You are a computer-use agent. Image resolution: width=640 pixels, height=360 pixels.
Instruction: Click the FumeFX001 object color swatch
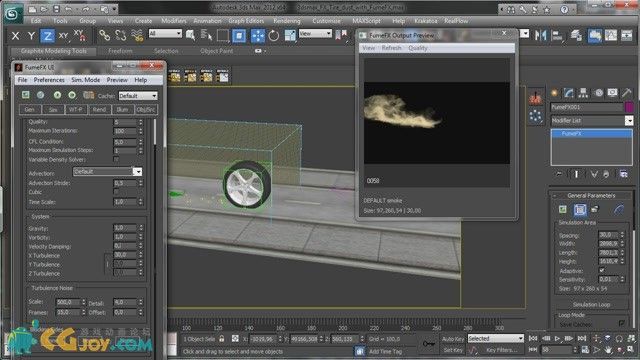[629, 107]
